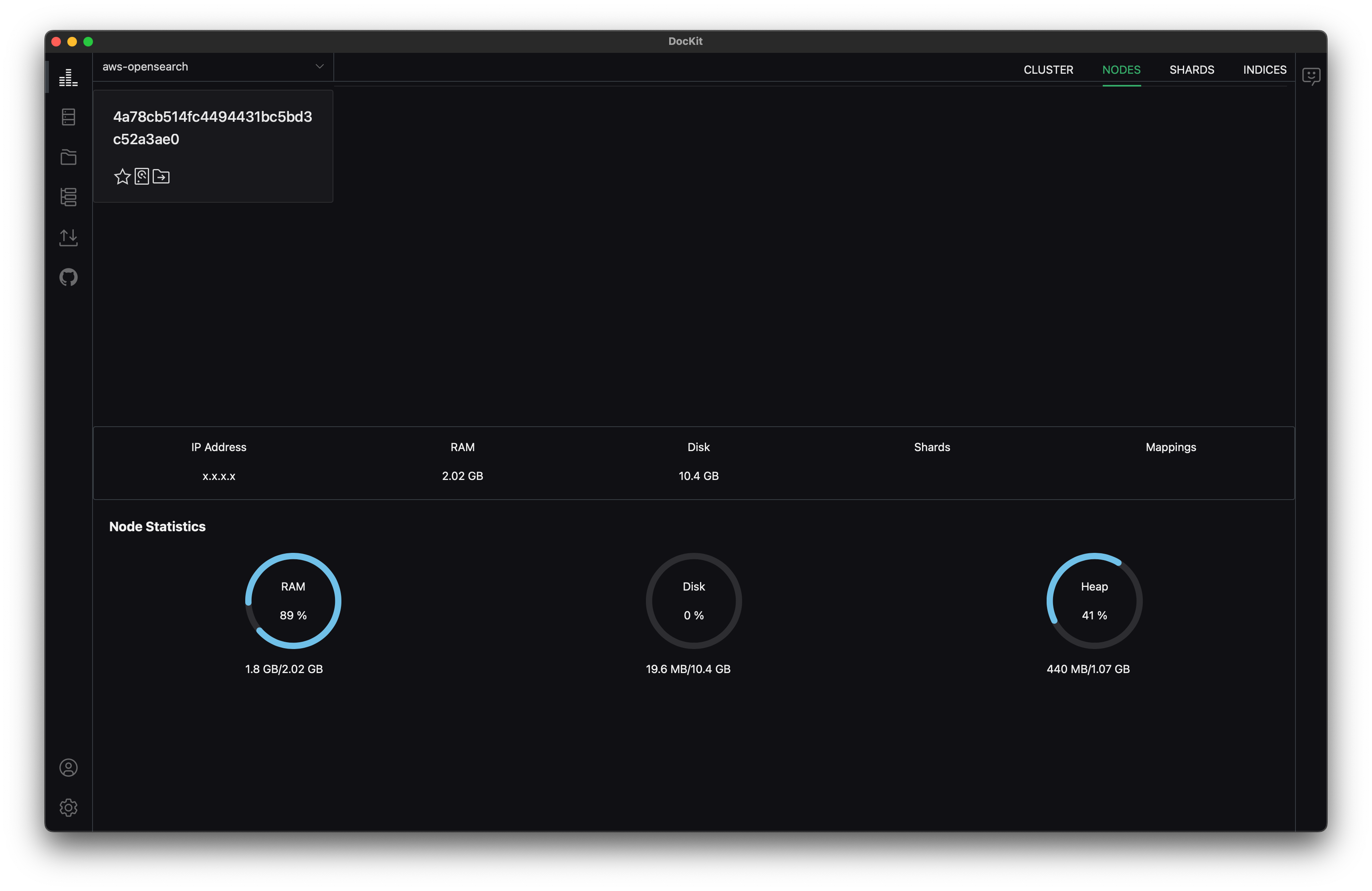Screen dimensions: 1372x891
Task: Switch to the SHARDS tab
Action: click(1192, 70)
